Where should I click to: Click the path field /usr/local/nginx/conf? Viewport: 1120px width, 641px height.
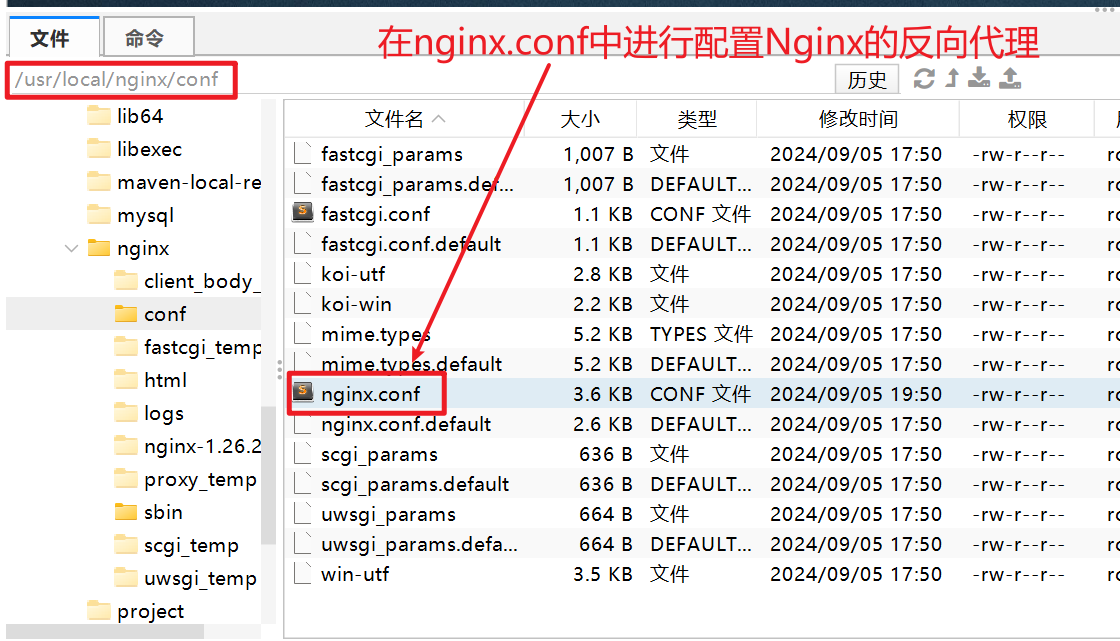[122, 79]
